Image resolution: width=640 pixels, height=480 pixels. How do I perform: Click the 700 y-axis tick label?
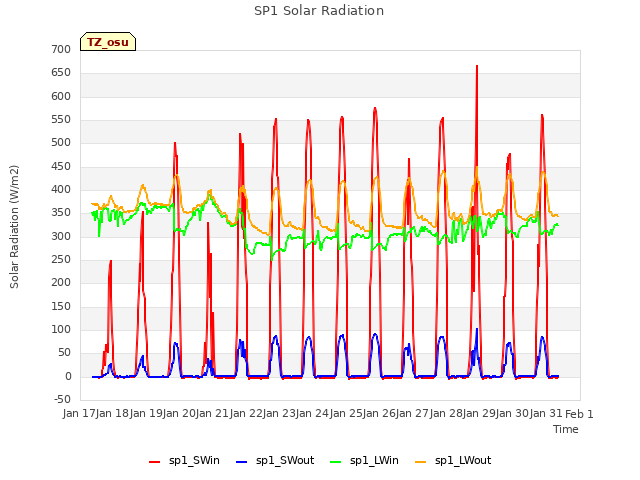(61, 49)
